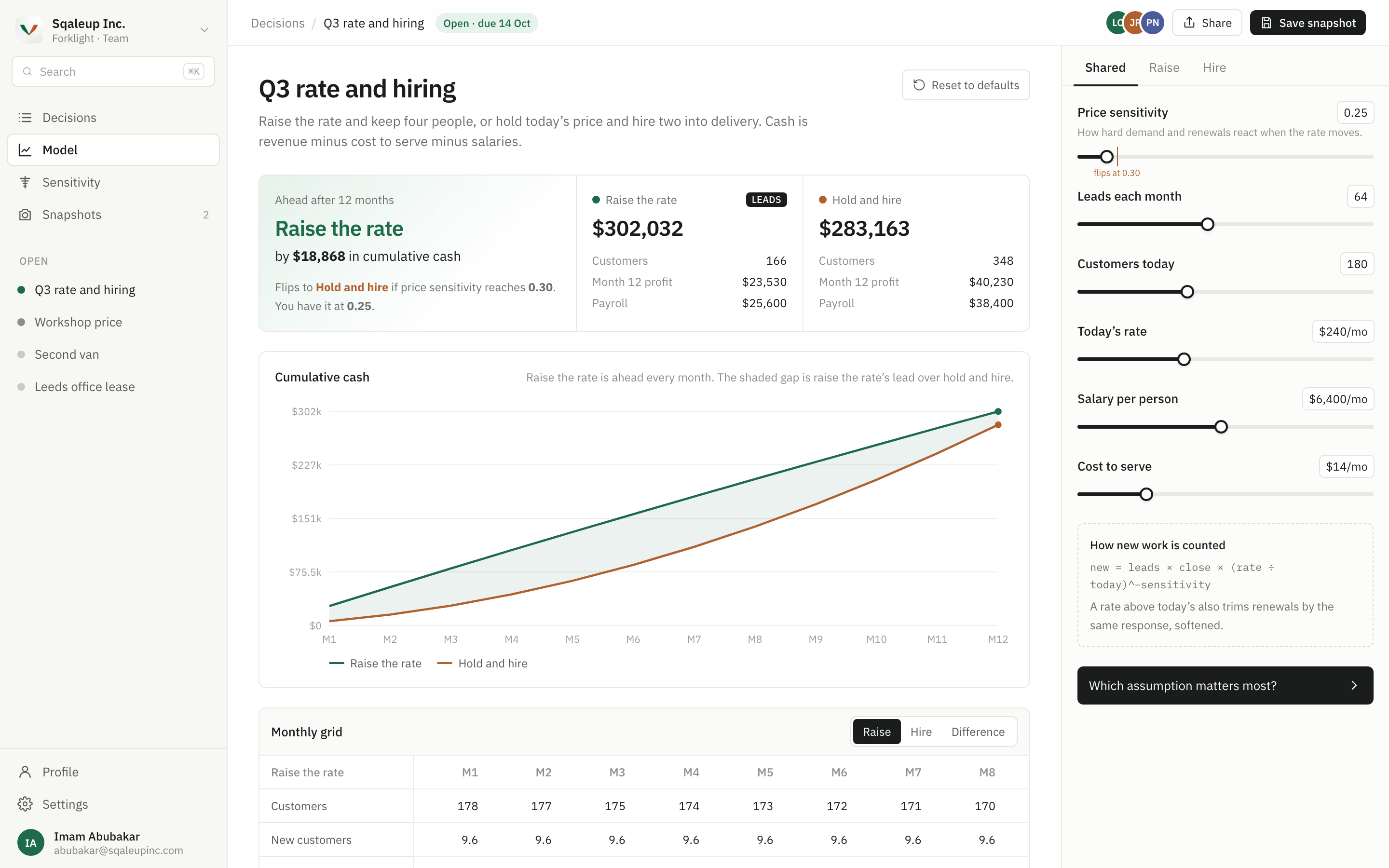Image resolution: width=1389 pixels, height=868 pixels.
Task: Click the LC collaborator avatar
Action: 1116,23
